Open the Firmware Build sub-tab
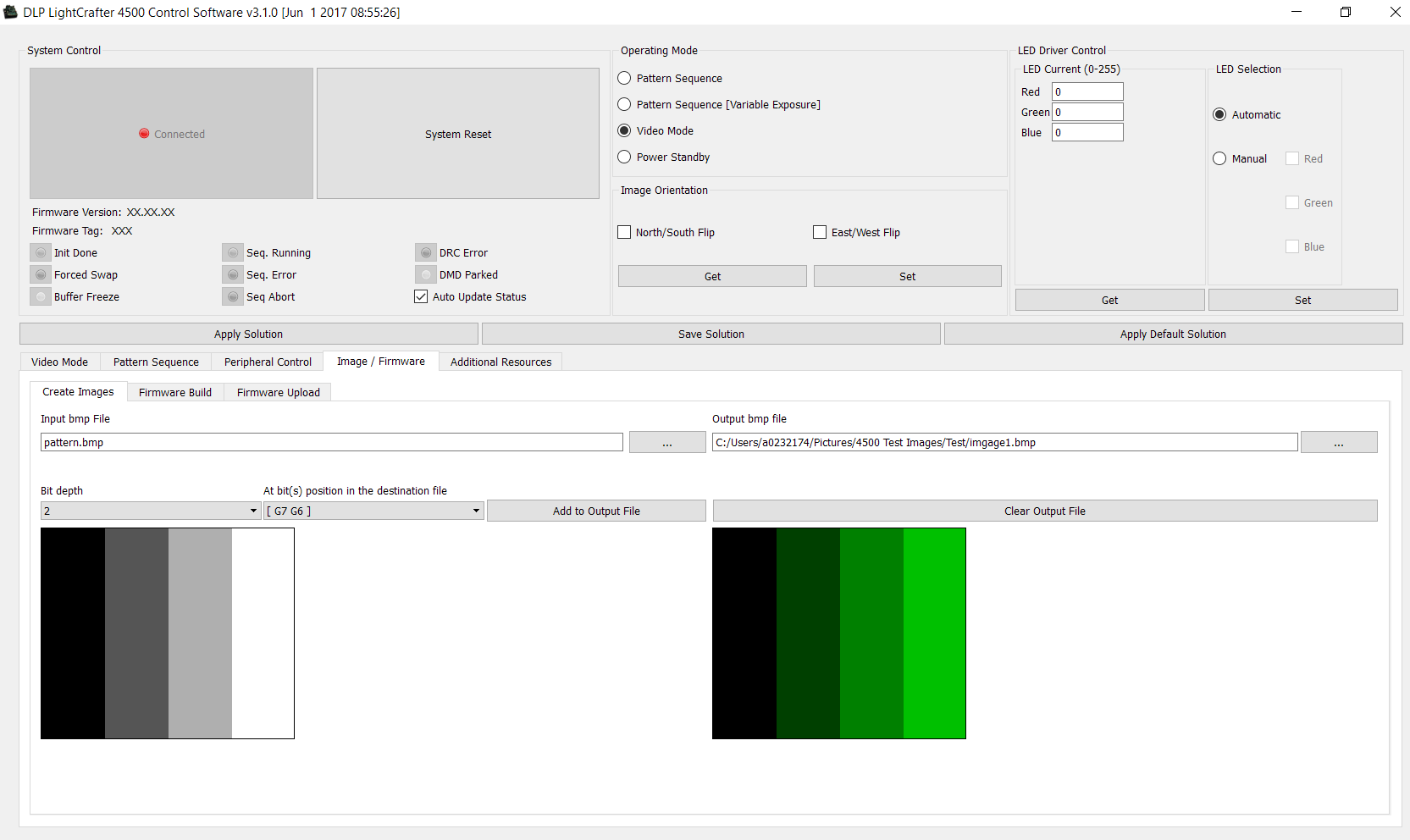1410x840 pixels. [175, 392]
